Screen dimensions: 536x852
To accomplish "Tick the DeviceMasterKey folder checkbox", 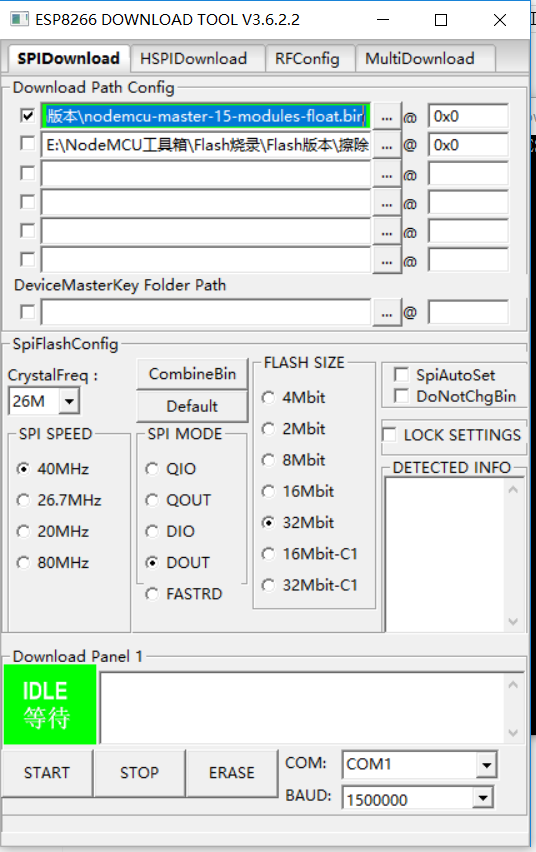I will pos(27,312).
